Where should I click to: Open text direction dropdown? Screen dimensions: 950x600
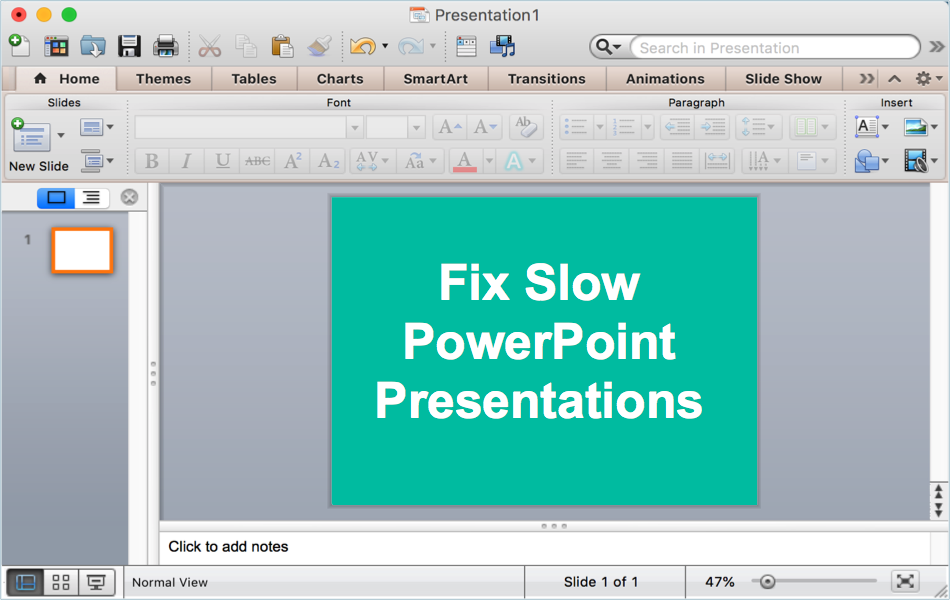pyautogui.click(x=765, y=161)
